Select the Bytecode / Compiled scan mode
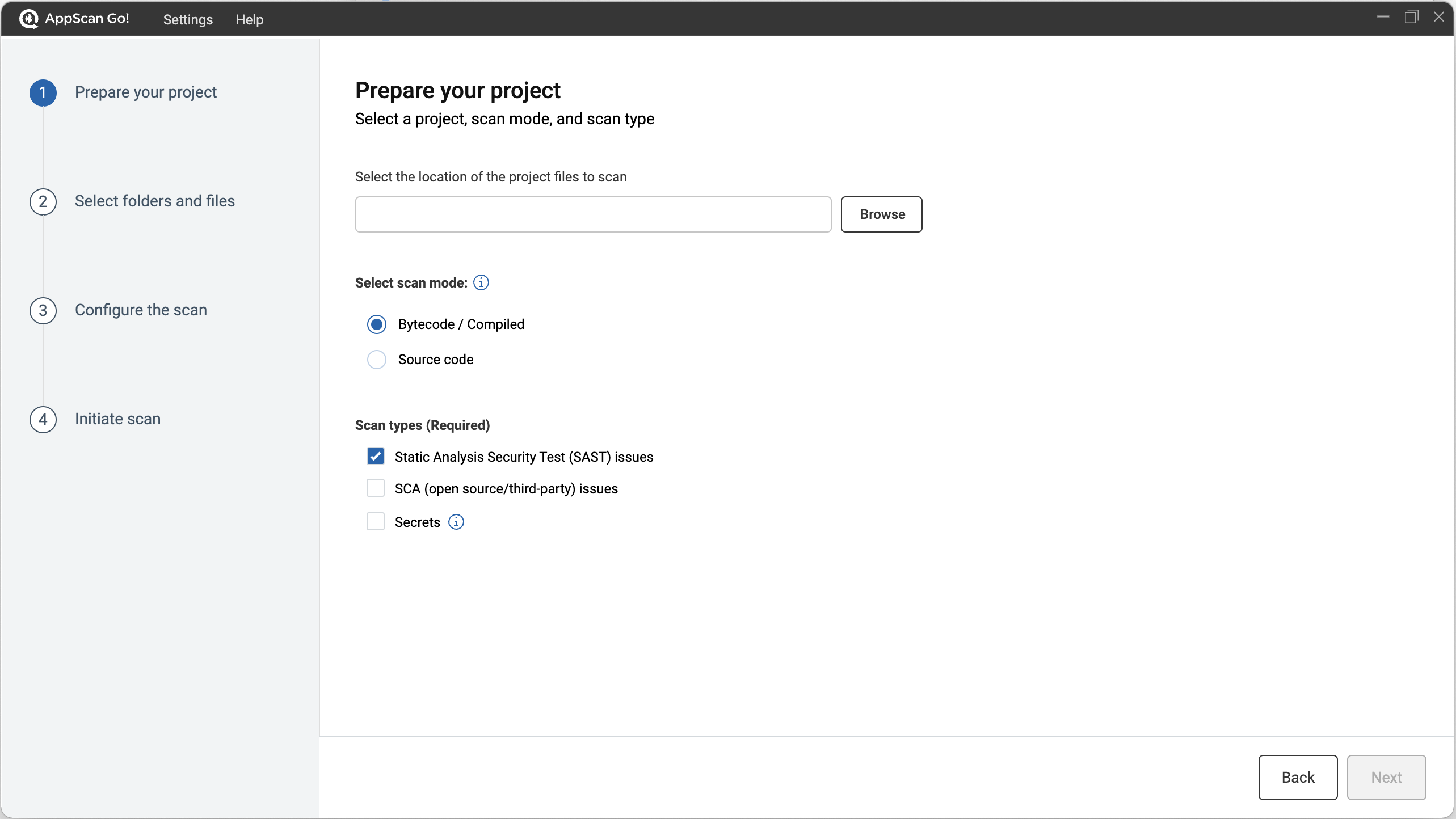This screenshot has height=819, width=1456. 377,324
